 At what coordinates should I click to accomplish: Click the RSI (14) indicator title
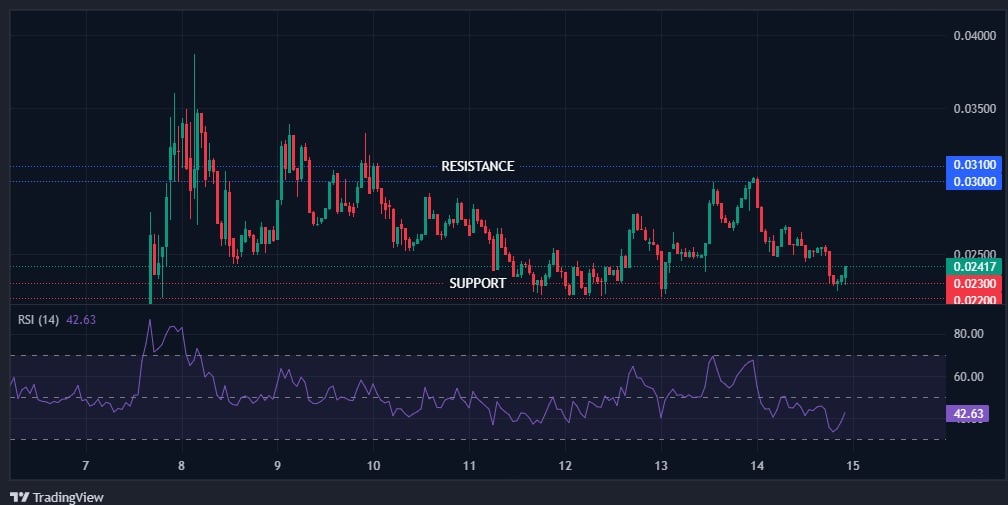(x=39, y=320)
